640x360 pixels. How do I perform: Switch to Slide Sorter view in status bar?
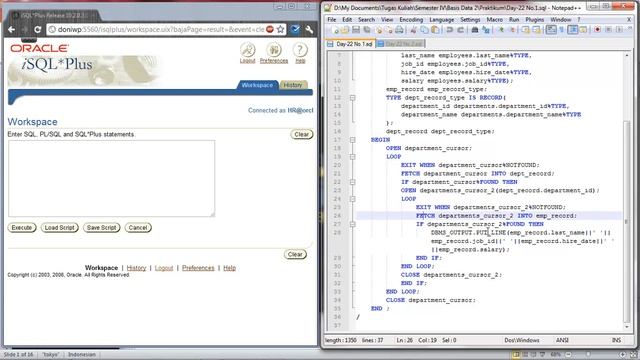(x=525, y=354)
